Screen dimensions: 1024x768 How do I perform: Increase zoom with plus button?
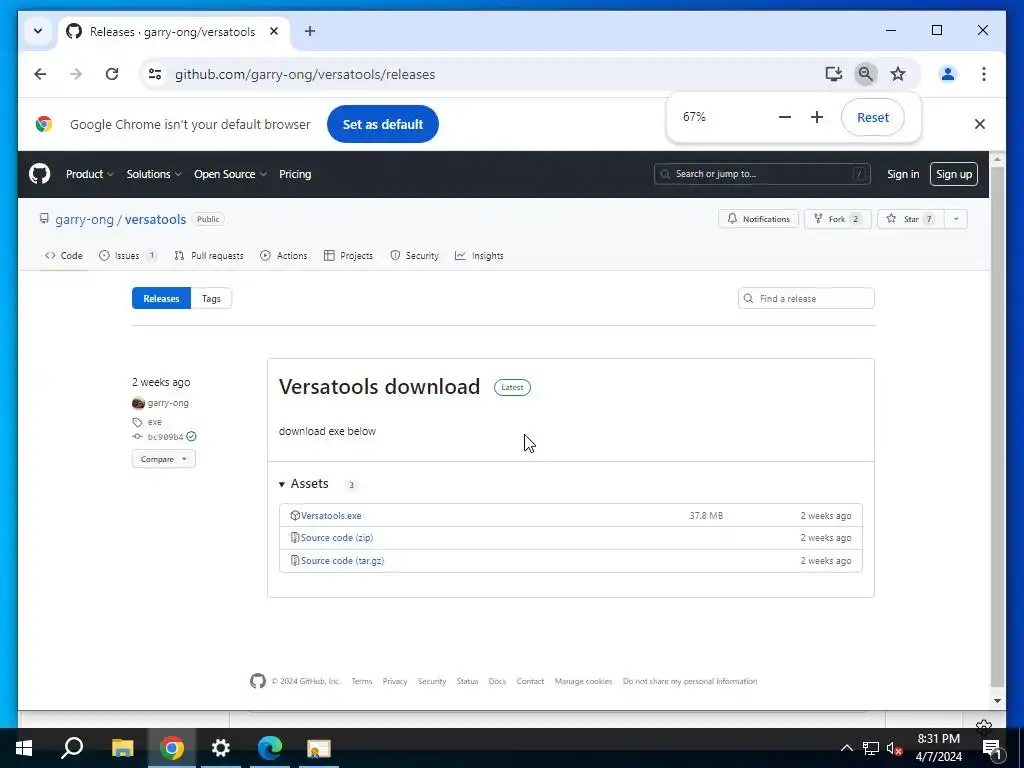pos(817,117)
